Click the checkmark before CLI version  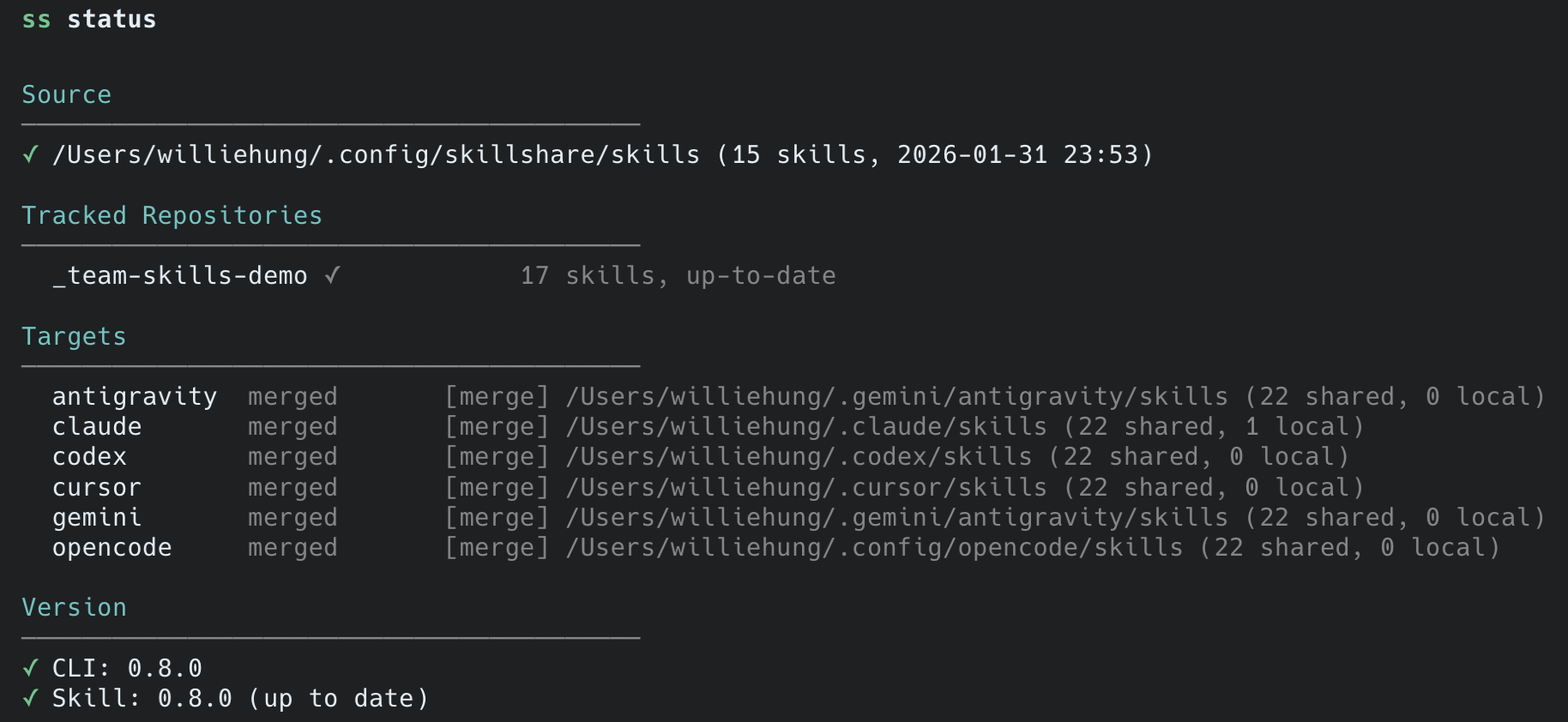pos(31,668)
